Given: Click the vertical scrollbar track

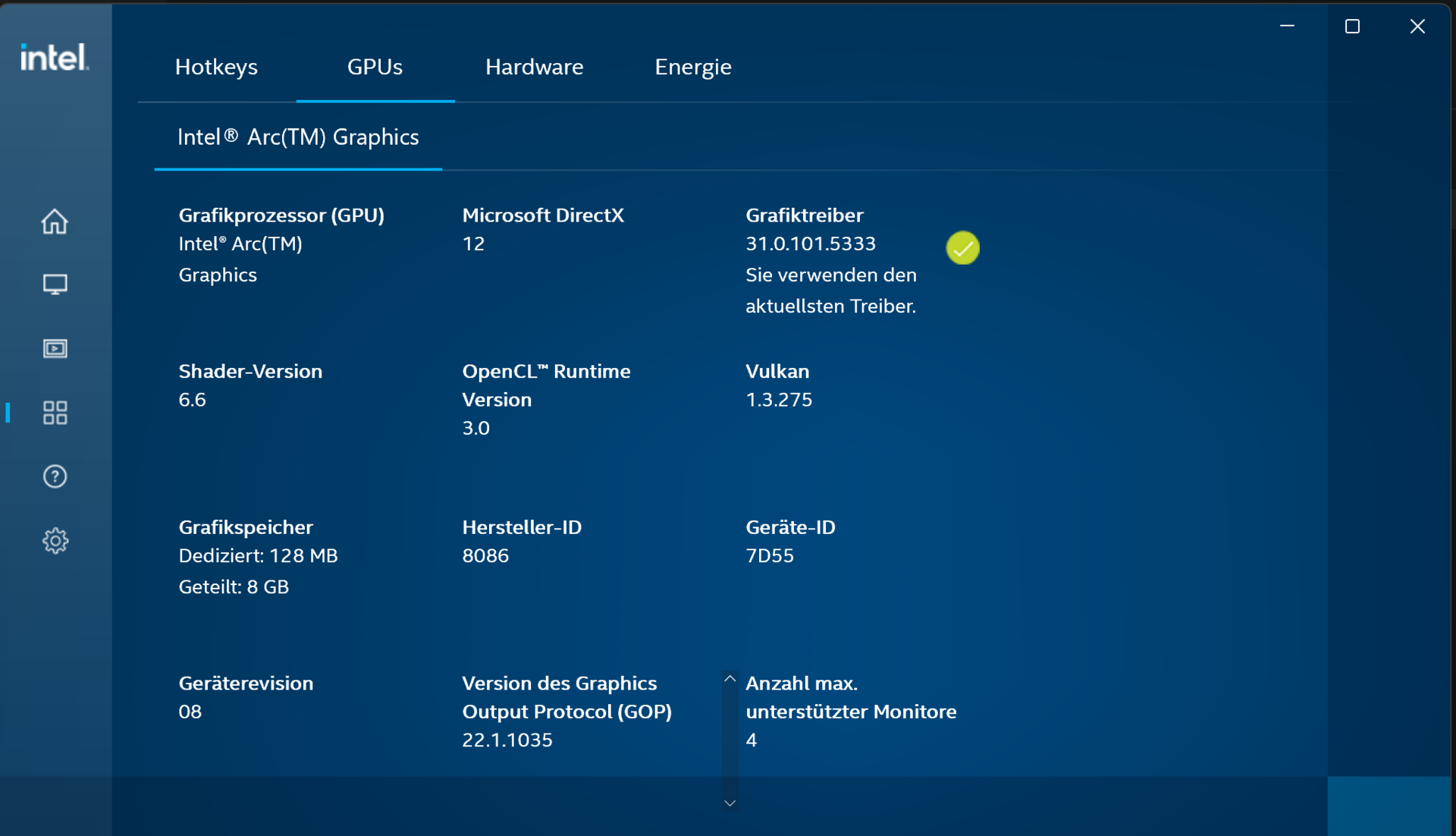Looking at the screenshot, I should coord(730,741).
